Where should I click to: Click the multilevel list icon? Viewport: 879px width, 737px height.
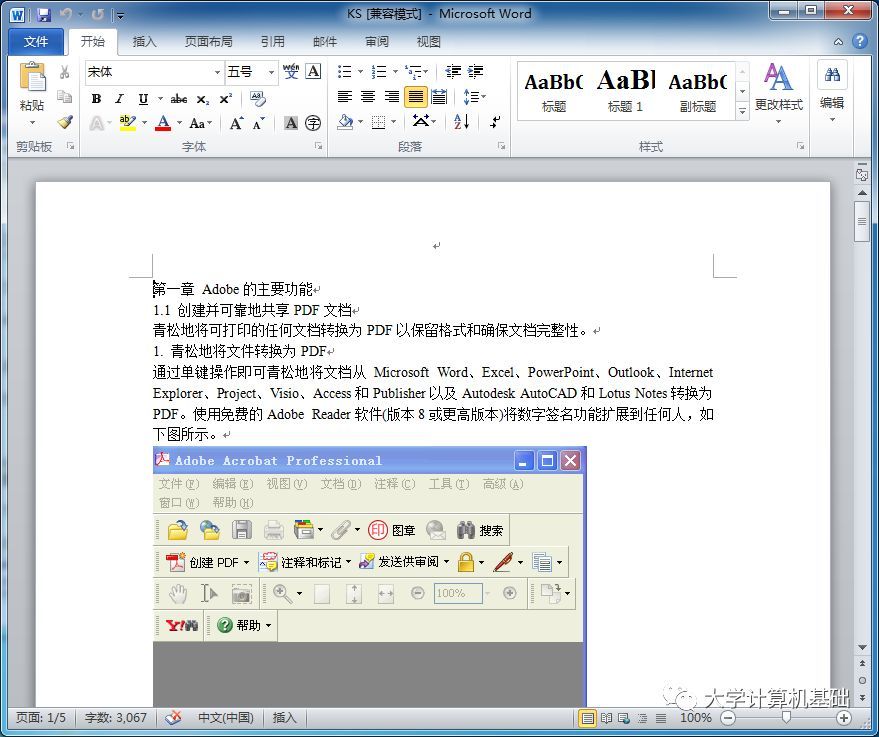coord(413,71)
